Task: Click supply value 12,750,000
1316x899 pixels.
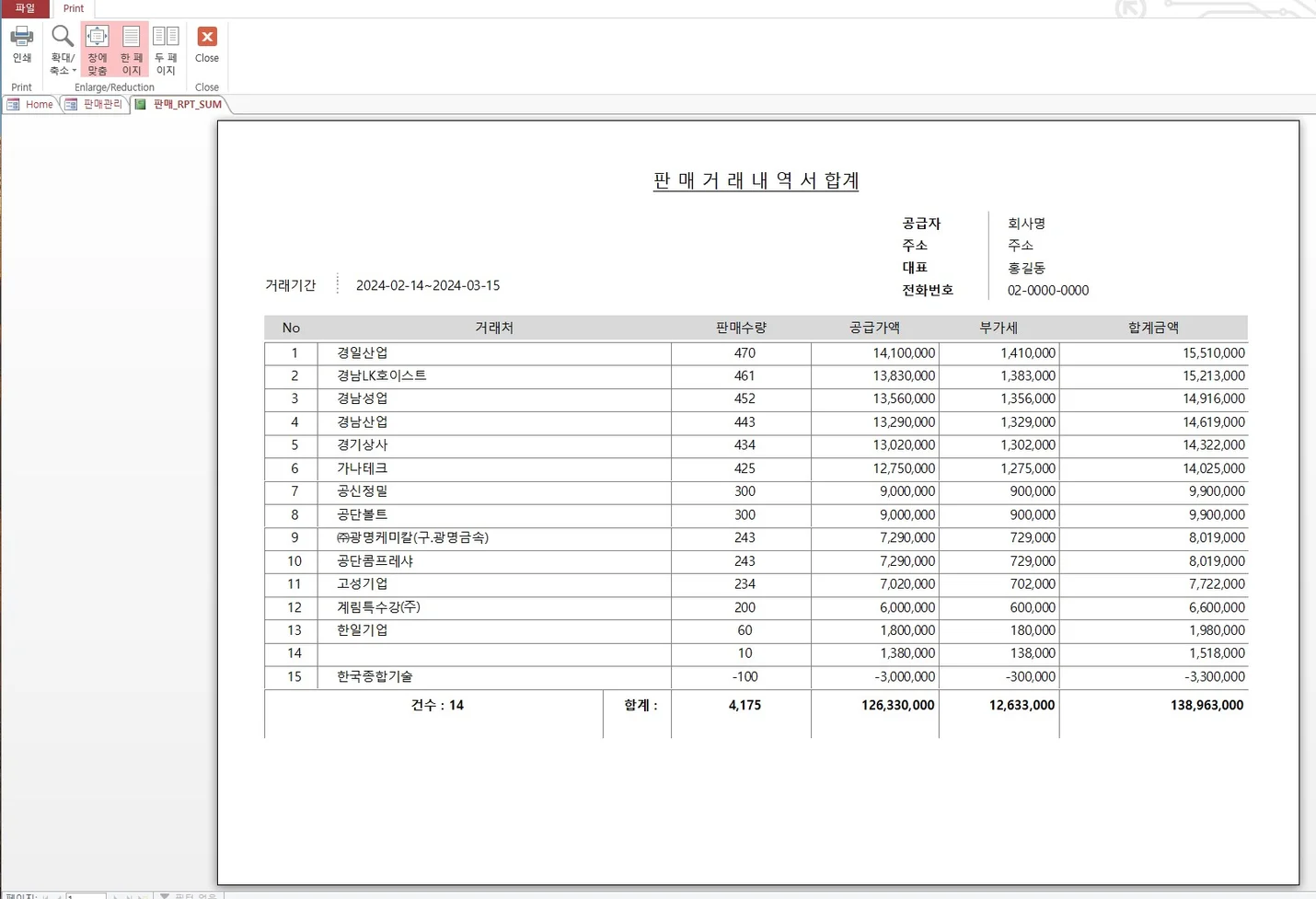Action: tap(904, 468)
